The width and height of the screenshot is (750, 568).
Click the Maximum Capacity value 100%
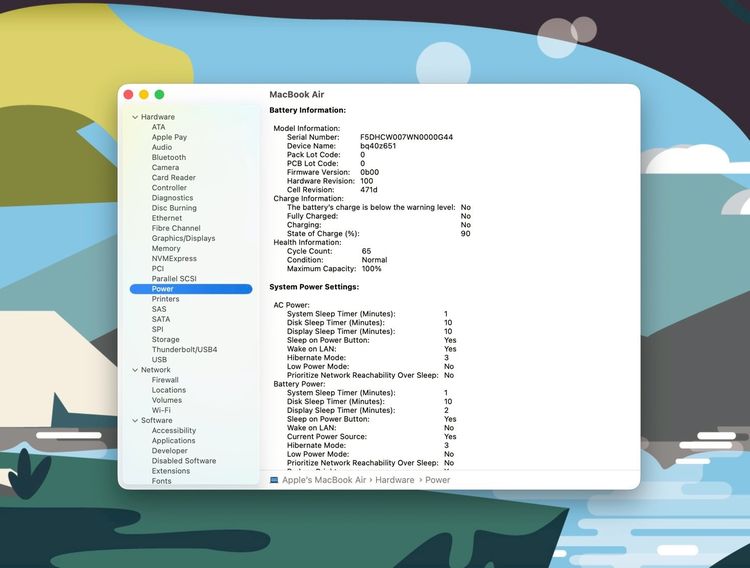pyautogui.click(x=372, y=269)
